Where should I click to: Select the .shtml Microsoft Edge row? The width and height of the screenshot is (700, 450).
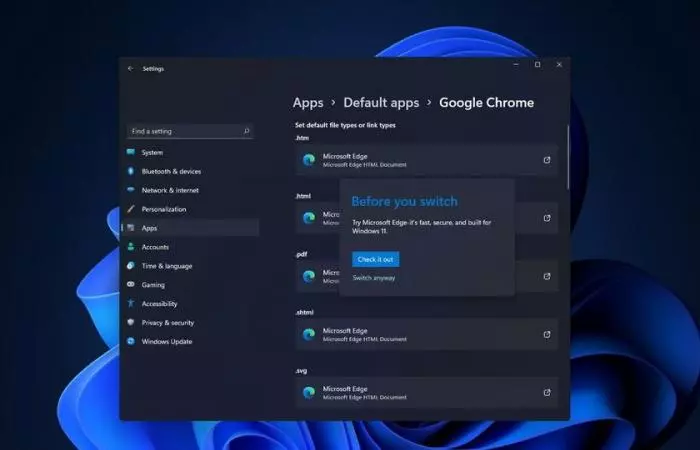click(x=426, y=334)
